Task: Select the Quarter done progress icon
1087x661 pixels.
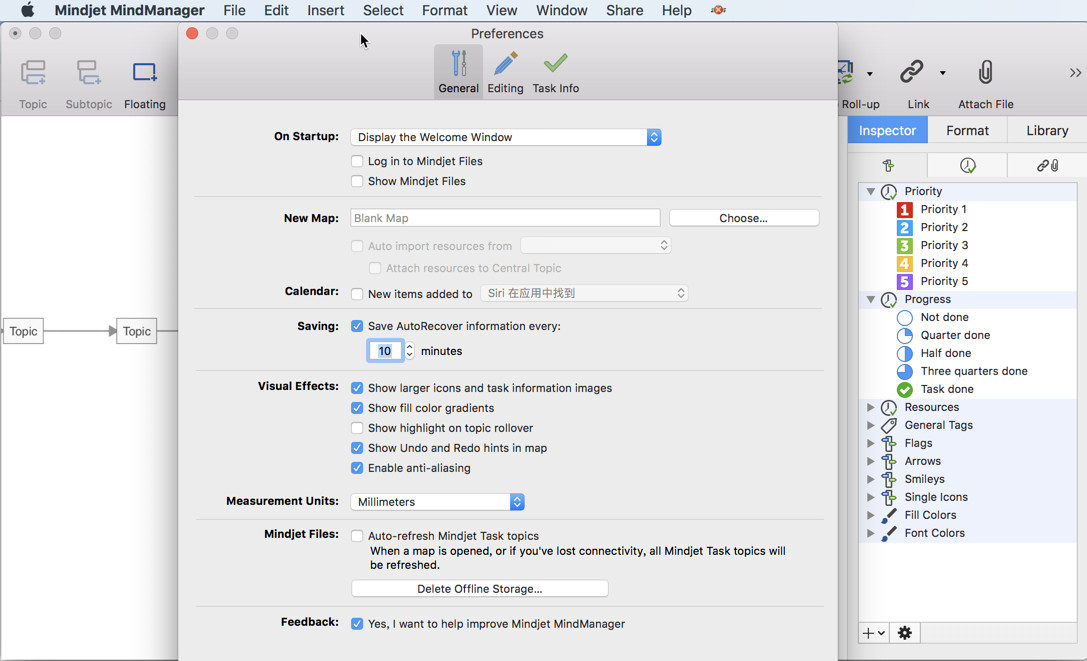Action: click(x=904, y=336)
